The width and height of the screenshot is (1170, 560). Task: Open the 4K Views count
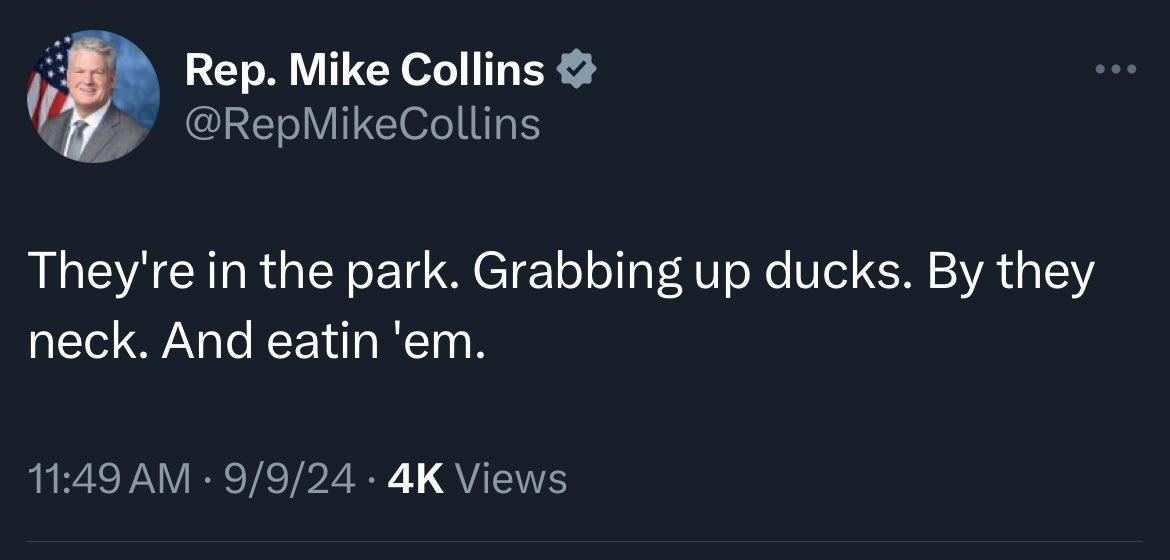476,479
